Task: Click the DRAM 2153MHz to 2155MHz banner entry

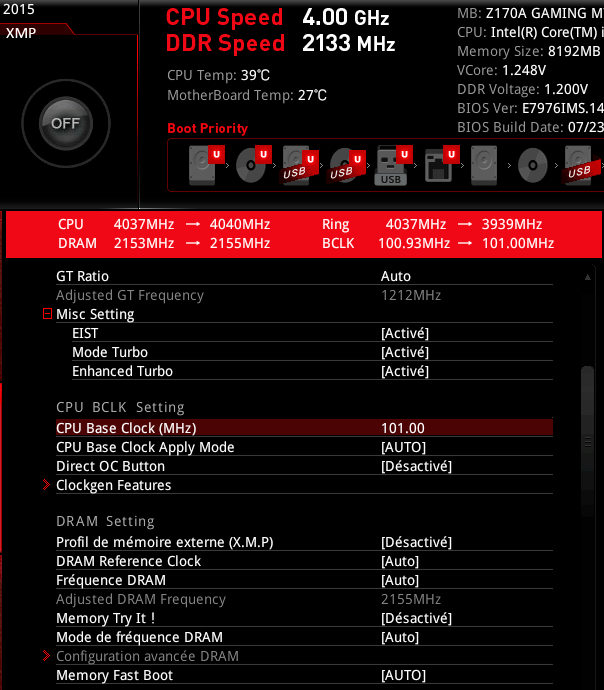Action: 164,243
